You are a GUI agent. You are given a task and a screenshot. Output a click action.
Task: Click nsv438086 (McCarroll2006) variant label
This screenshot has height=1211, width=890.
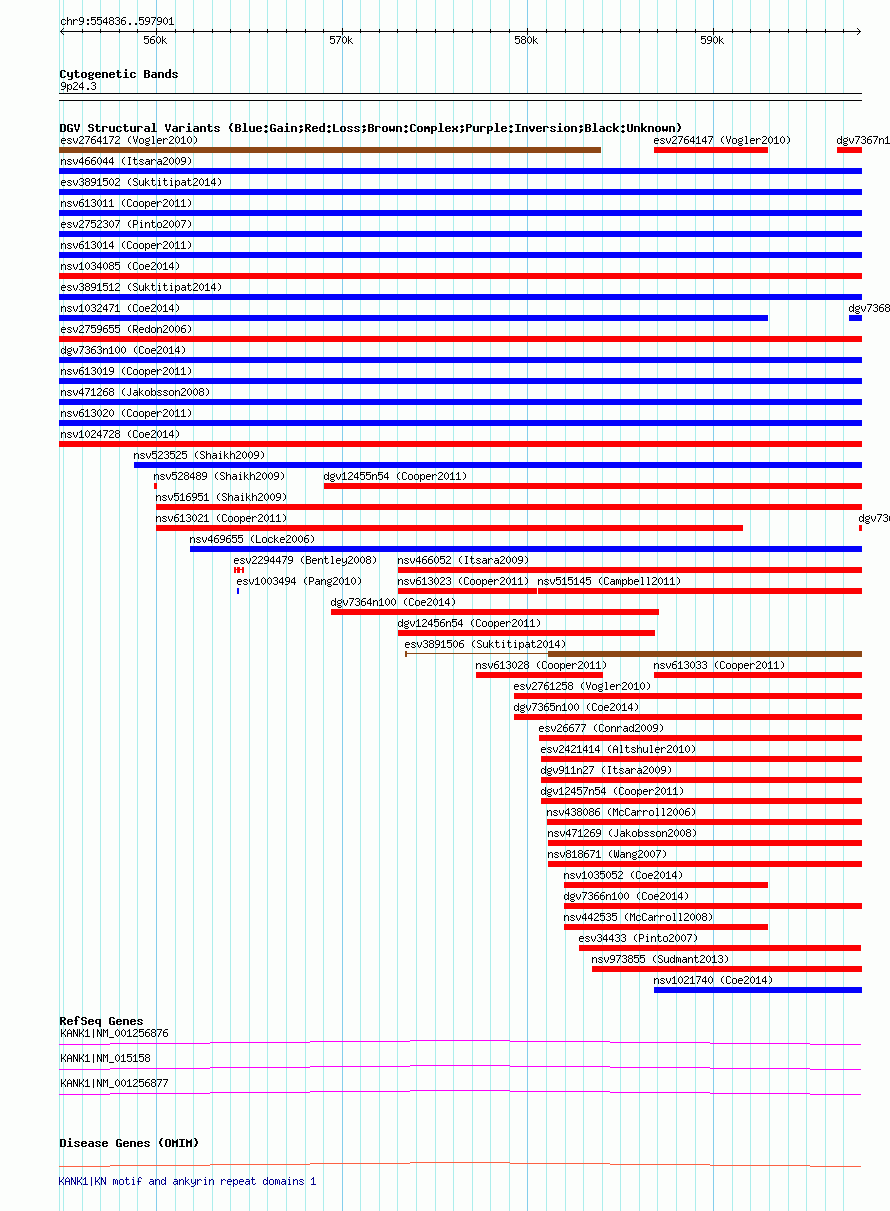tap(621, 812)
